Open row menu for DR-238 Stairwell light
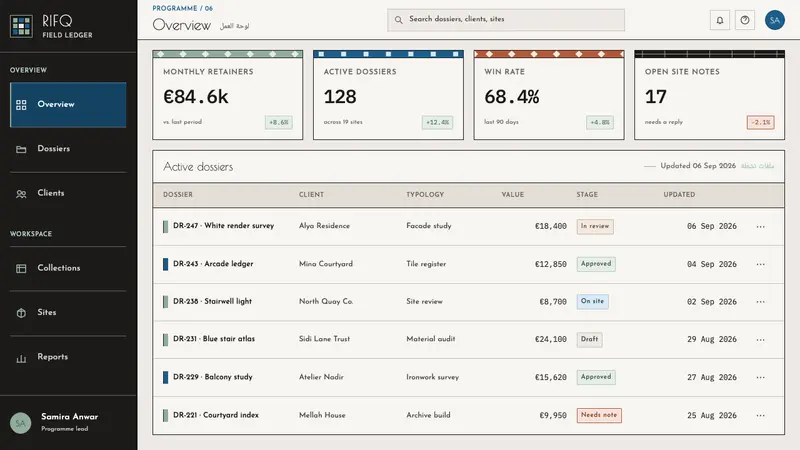This screenshot has width=800, height=450. pyautogui.click(x=760, y=302)
